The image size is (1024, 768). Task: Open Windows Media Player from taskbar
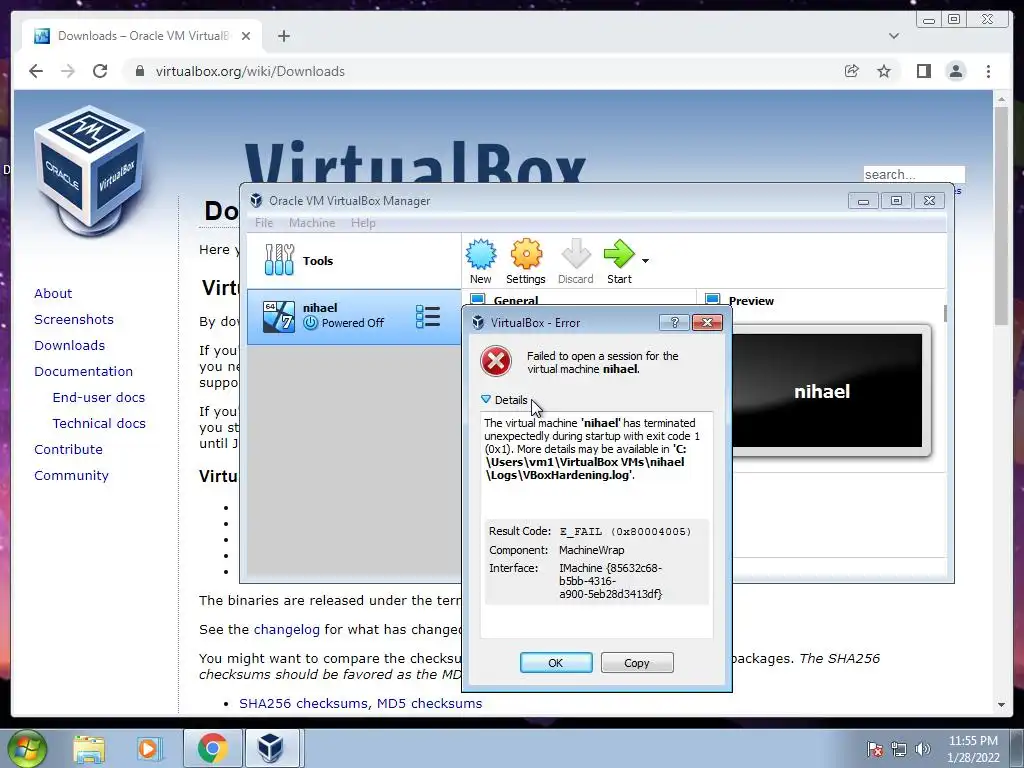pyautogui.click(x=149, y=748)
